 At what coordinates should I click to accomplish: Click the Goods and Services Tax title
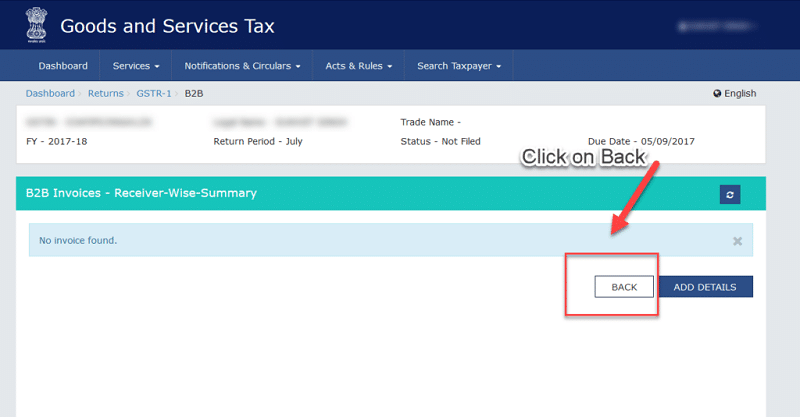[167, 26]
